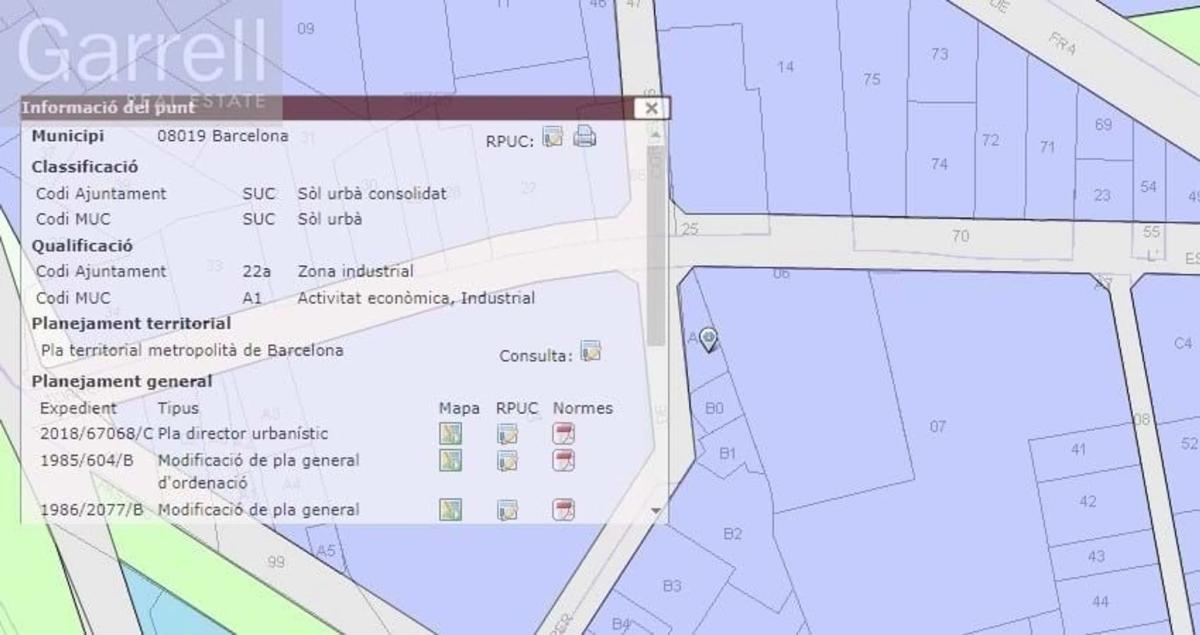Click map parcel labeled 69
This screenshot has height=635, width=1200.
coord(1103,125)
